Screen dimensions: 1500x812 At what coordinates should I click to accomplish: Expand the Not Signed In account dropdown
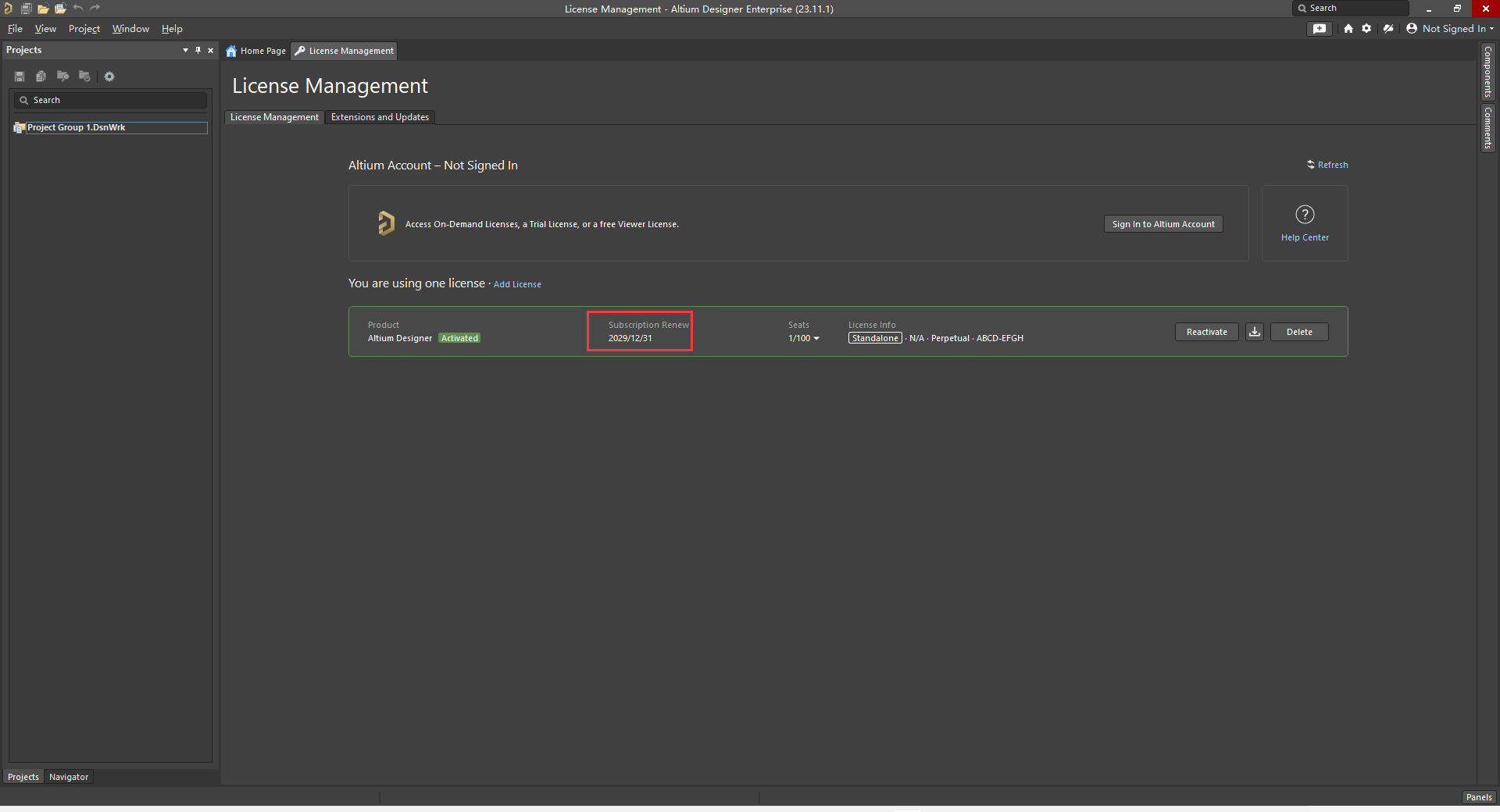pyautogui.click(x=1450, y=29)
